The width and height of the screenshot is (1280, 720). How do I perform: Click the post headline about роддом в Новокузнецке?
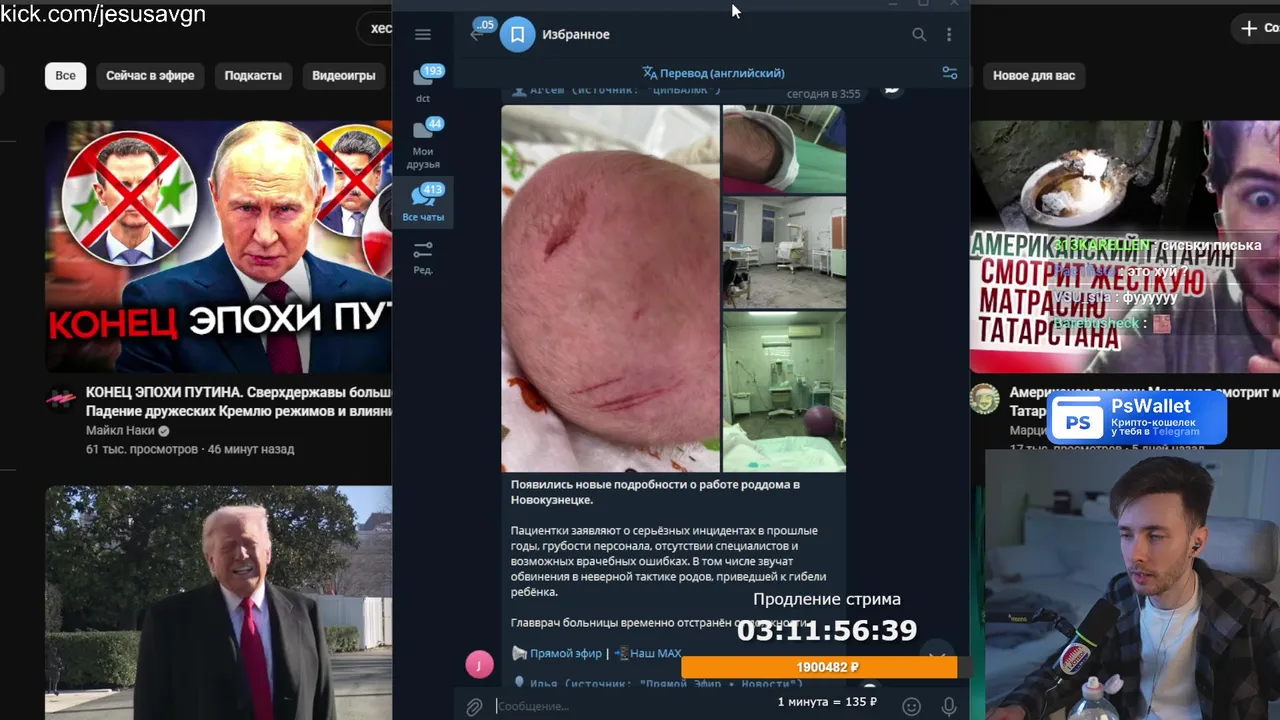(655, 492)
